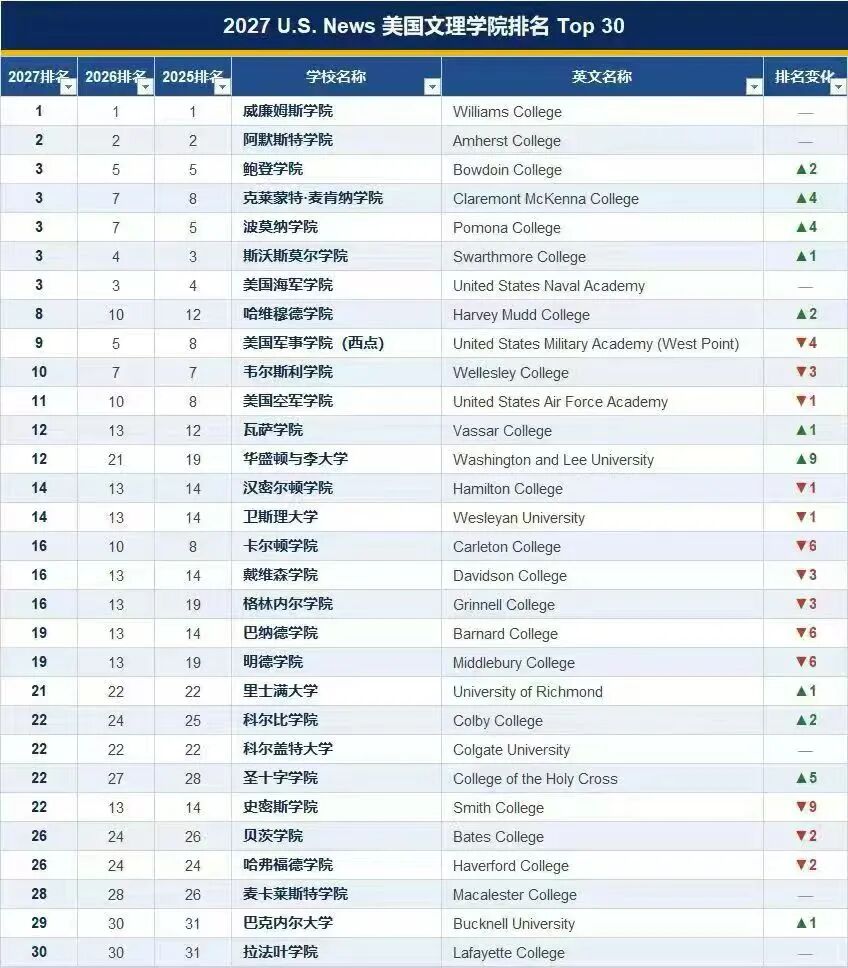Screen dimensions: 848x968
Task: Open the 2025排名 column filter dropdown
Action: coord(223,88)
